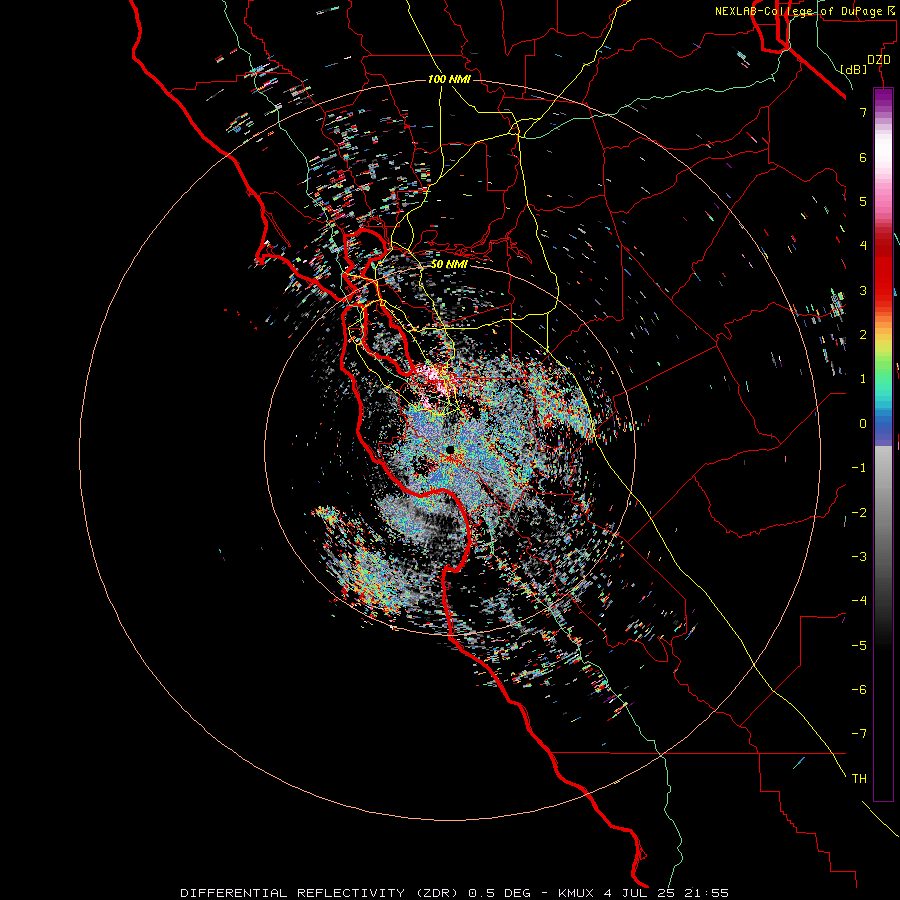Image resolution: width=900 pixels, height=900 pixels.
Task: Click the 4 dB scale tick label
Action: coord(863,246)
